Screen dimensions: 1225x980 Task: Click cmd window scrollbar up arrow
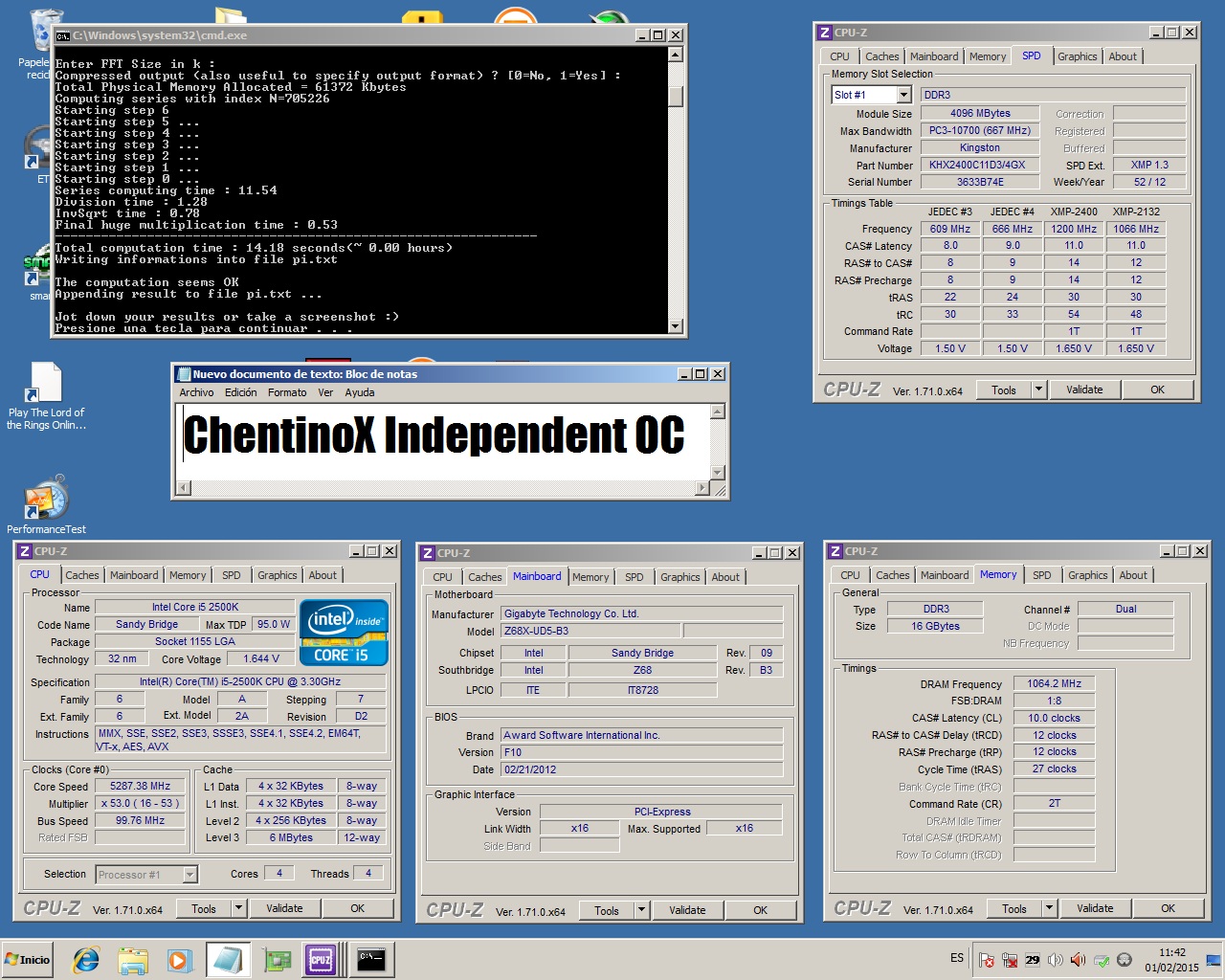pyautogui.click(x=676, y=55)
